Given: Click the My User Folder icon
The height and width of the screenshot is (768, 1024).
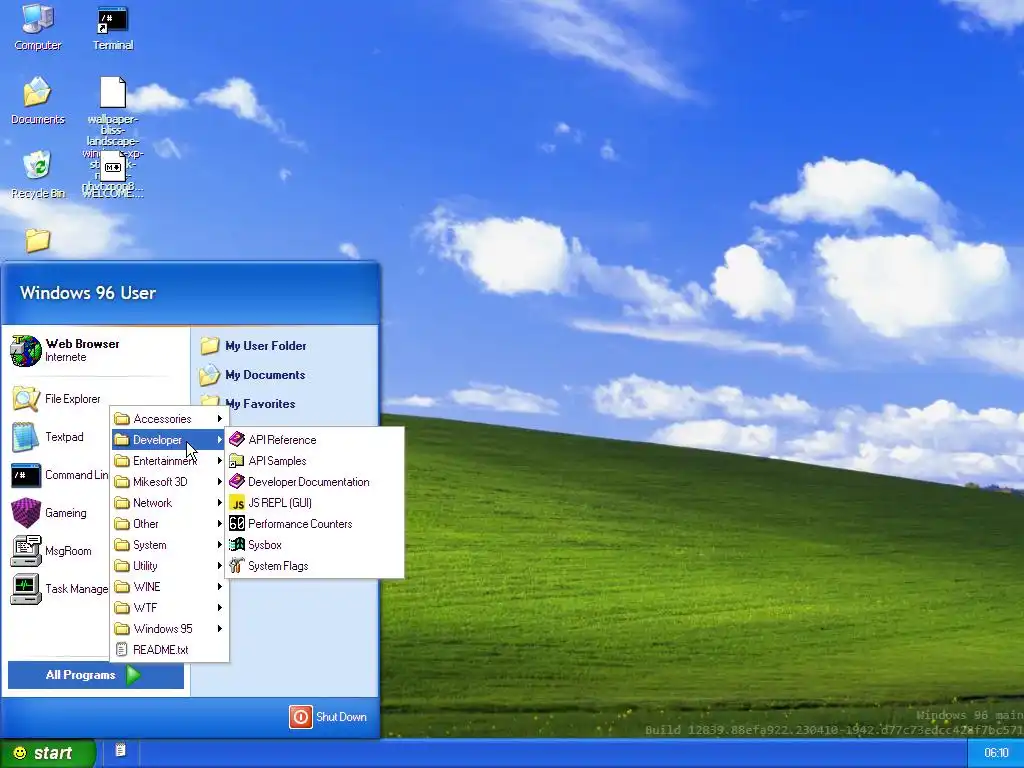Looking at the screenshot, I should (210, 345).
